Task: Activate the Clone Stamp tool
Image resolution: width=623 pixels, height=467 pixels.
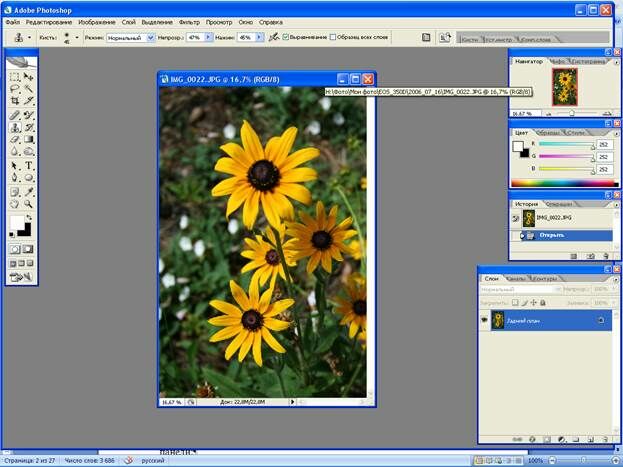Action: 15,127
